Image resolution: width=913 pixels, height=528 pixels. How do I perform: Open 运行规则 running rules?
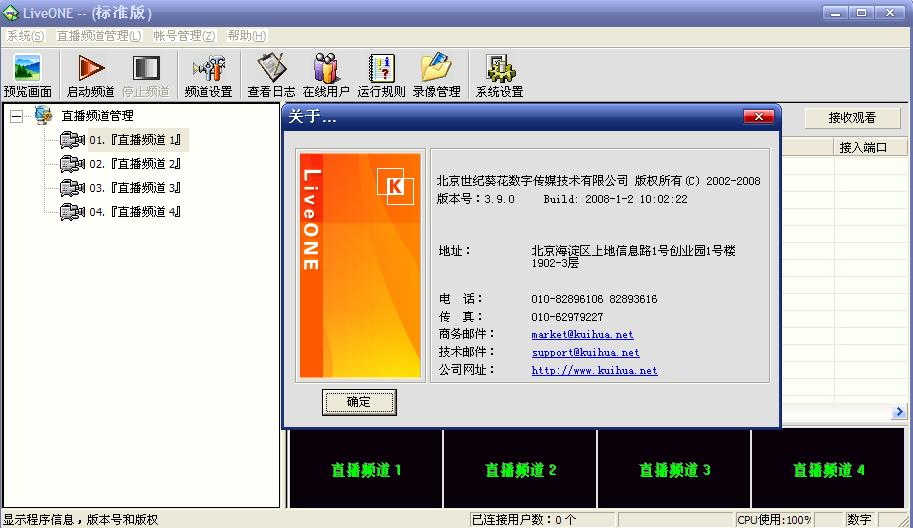(x=381, y=76)
